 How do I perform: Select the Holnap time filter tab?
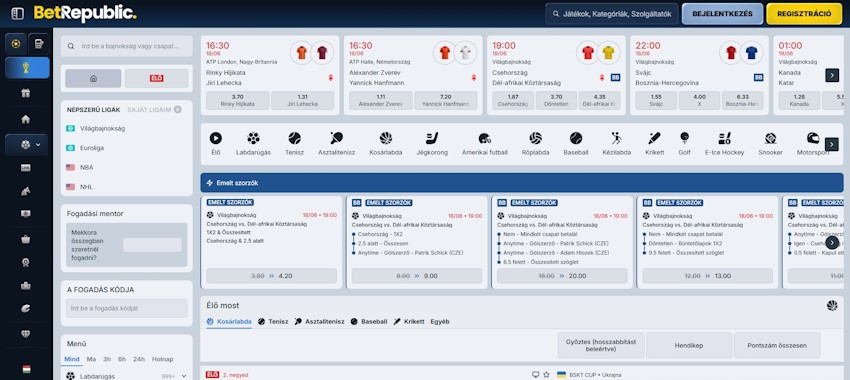[163, 359]
